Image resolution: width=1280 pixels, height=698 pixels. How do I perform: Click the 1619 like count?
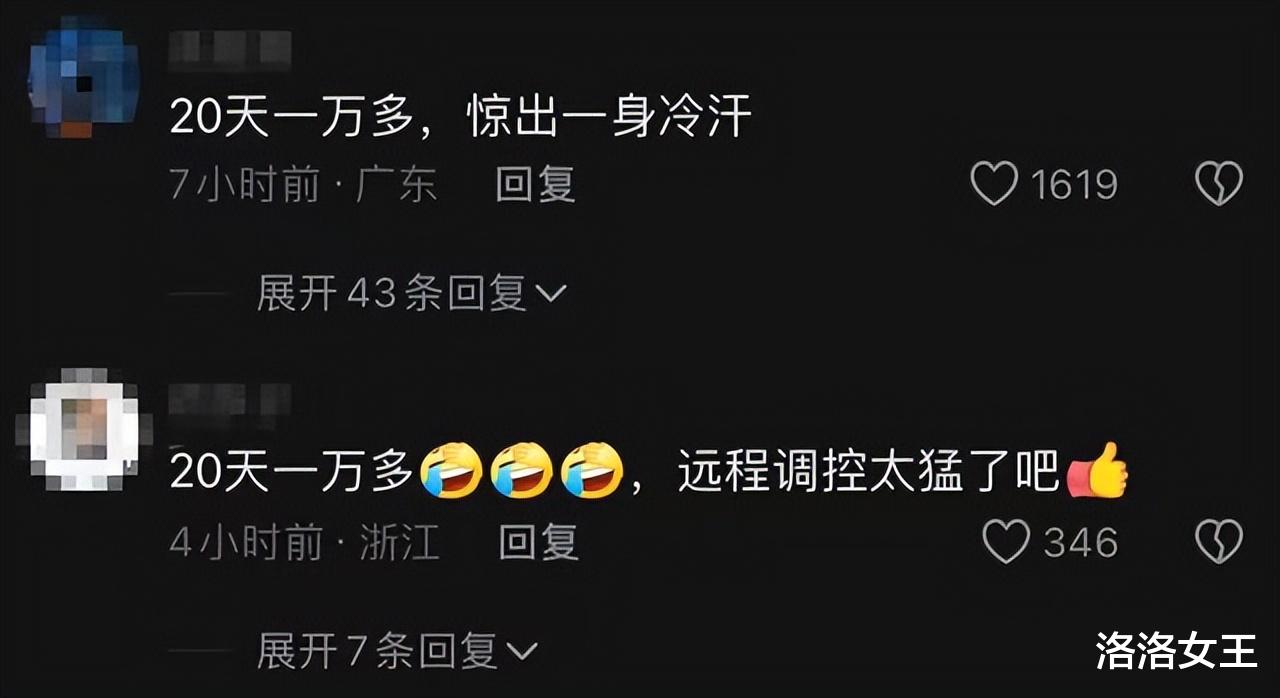[x=1073, y=185]
